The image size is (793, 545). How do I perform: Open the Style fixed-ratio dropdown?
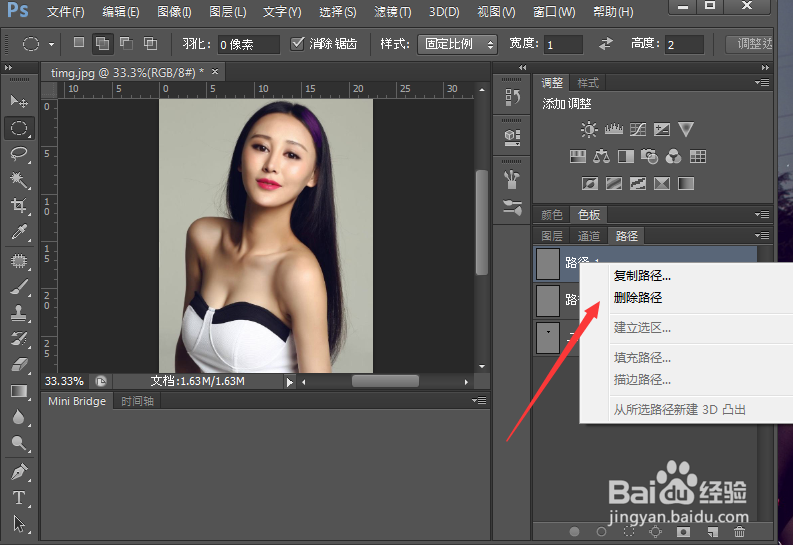tap(457, 44)
